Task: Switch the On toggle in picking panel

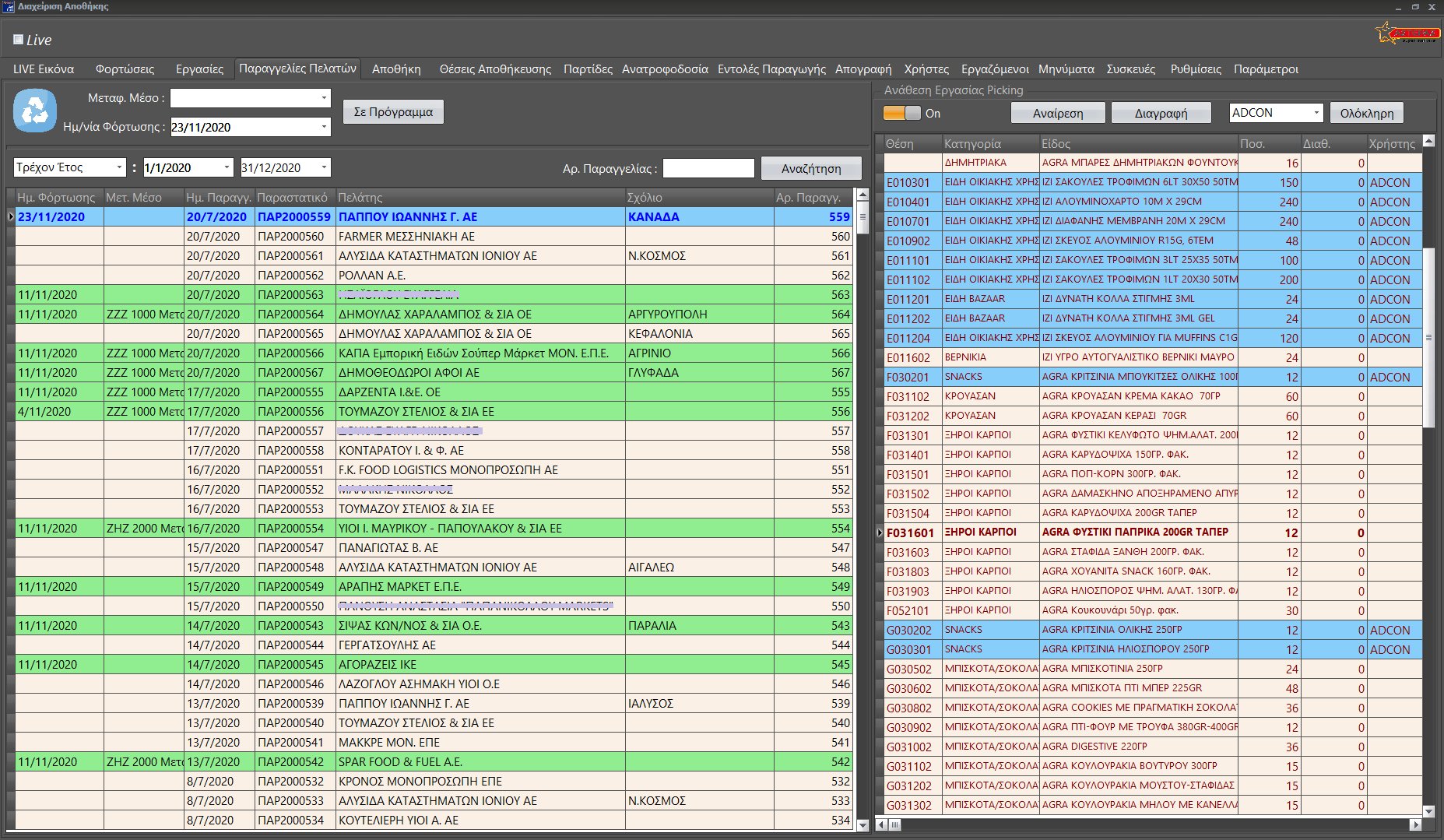Action: pyautogui.click(x=901, y=114)
